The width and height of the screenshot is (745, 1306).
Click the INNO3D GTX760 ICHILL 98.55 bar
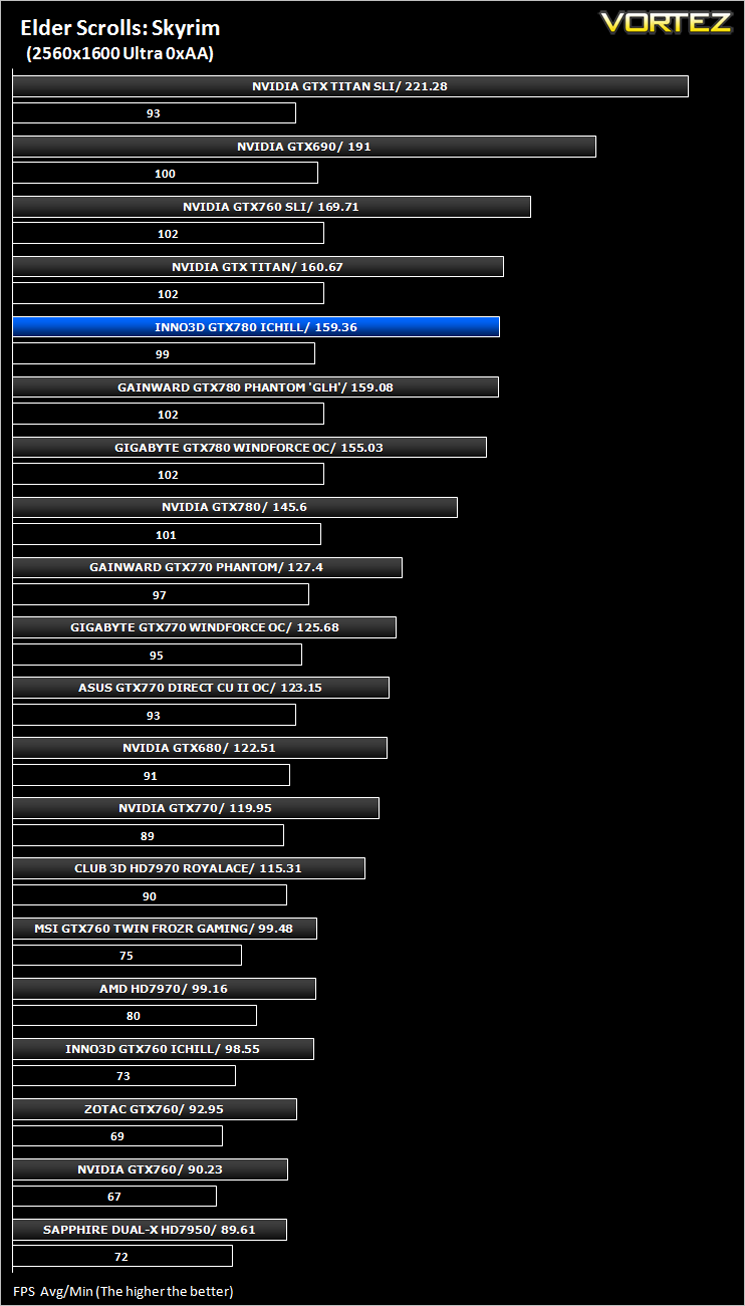coord(163,1048)
